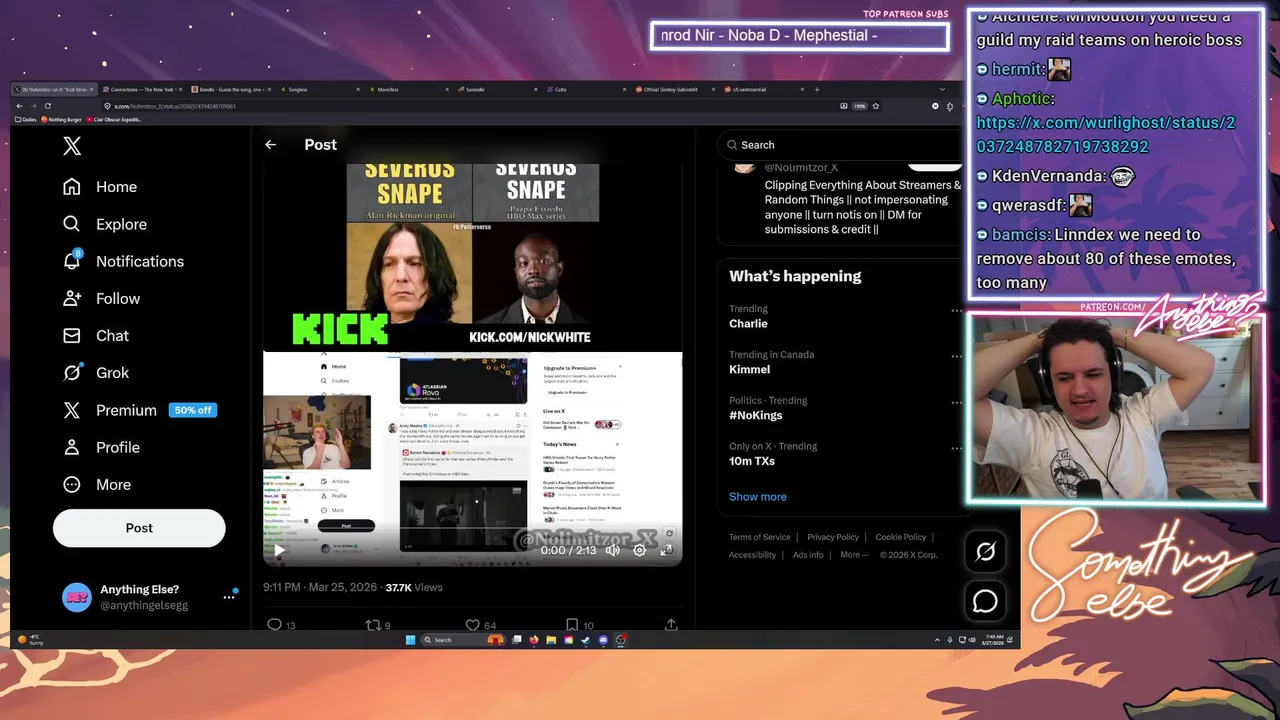Open more options for Charlie trend
1280x720 pixels.
click(956, 311)
